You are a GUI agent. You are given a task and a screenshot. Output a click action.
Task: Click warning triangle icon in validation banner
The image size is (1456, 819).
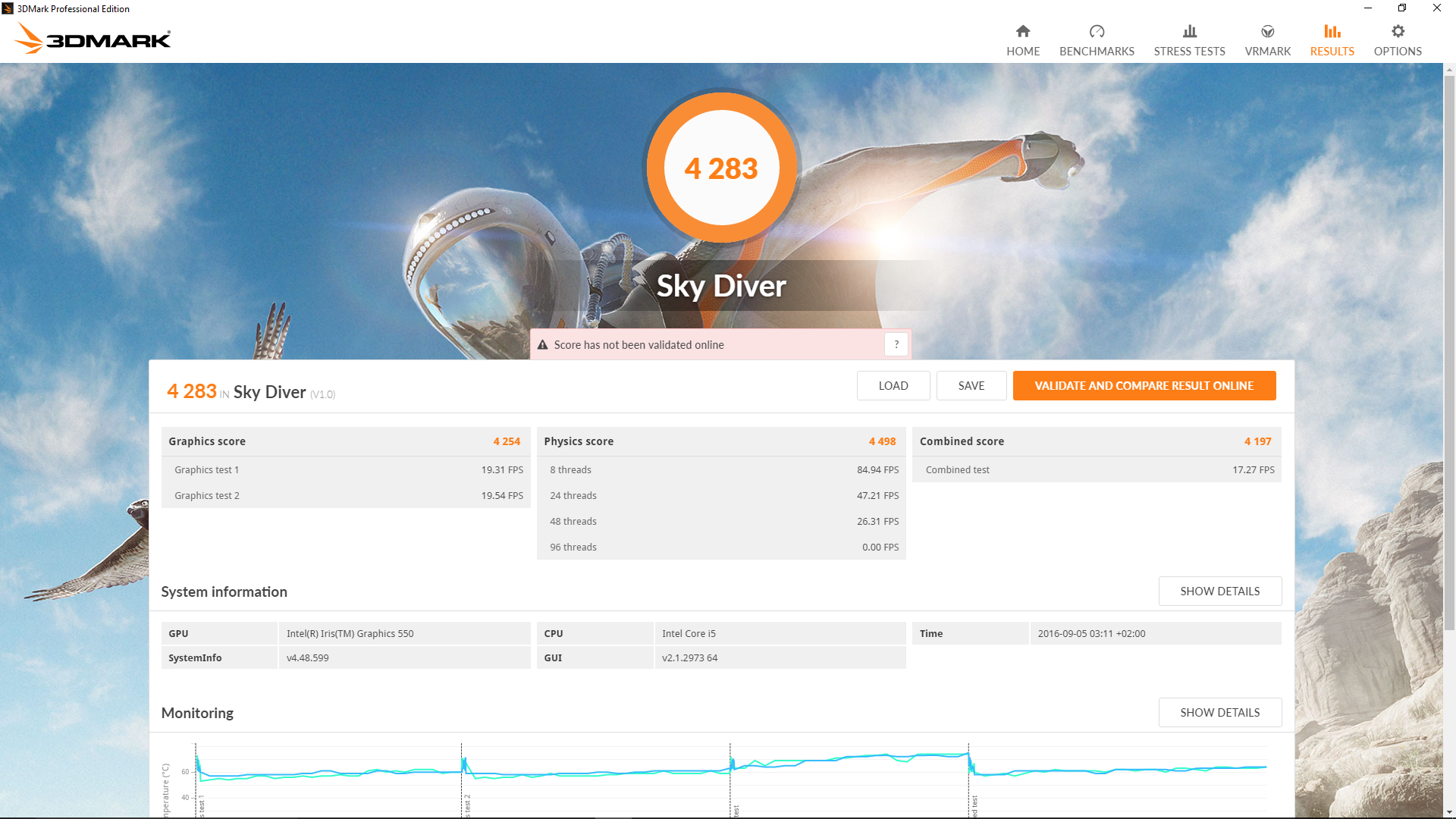coord(543,345)
